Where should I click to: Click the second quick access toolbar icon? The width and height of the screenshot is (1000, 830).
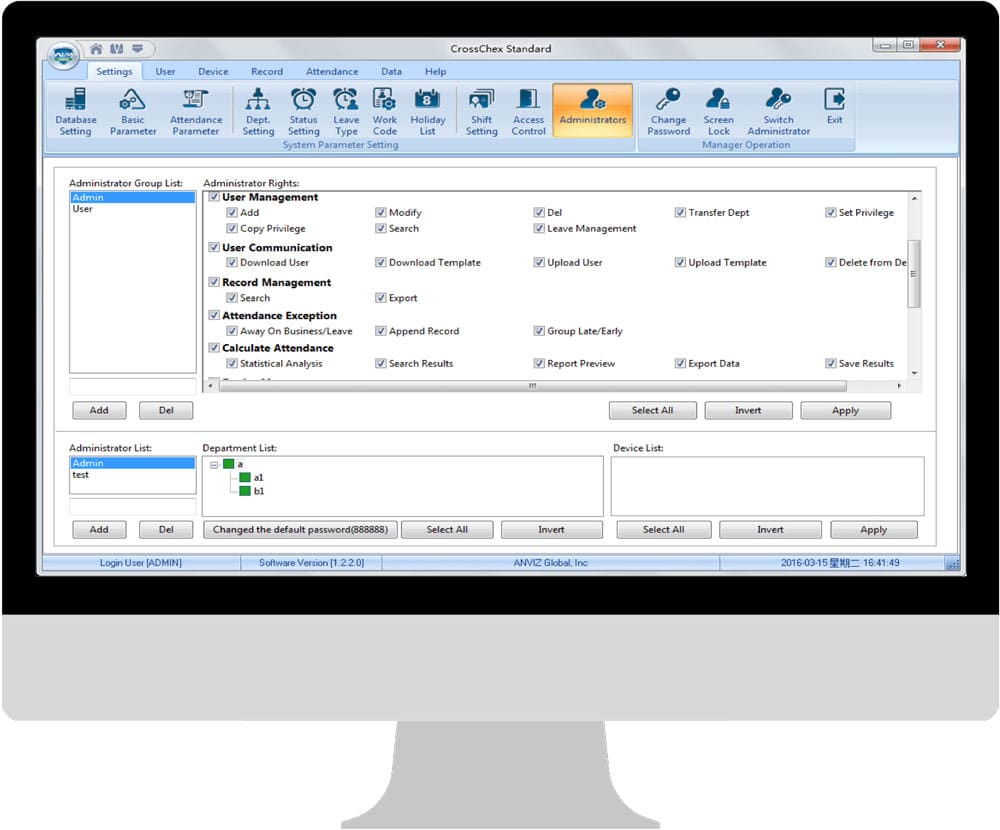pyautogui.click(x=117, y=48)
